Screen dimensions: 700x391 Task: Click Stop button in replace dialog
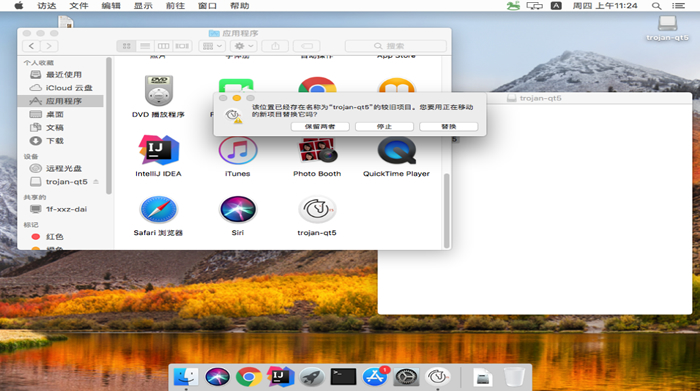384,127
